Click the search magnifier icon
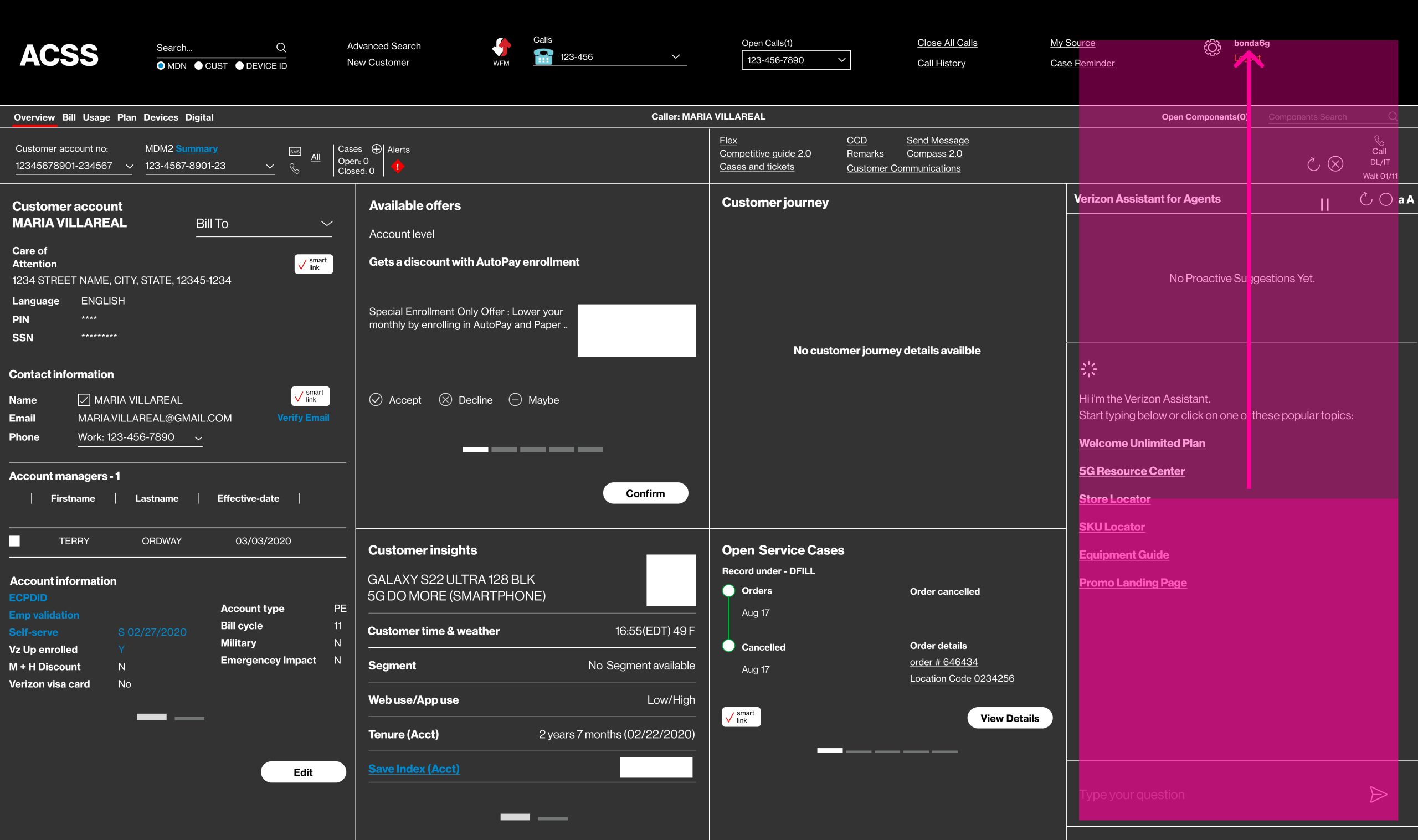Screen dimensions: 1418x840 [x=281, y=48]
